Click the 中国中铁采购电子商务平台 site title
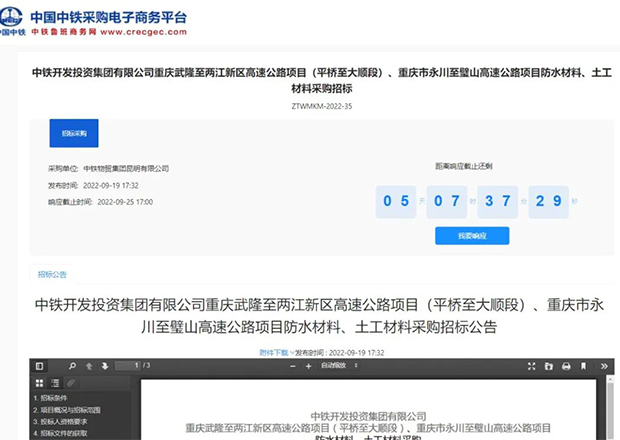The height and width of the screenshot is (440, 620). (108, 17)
